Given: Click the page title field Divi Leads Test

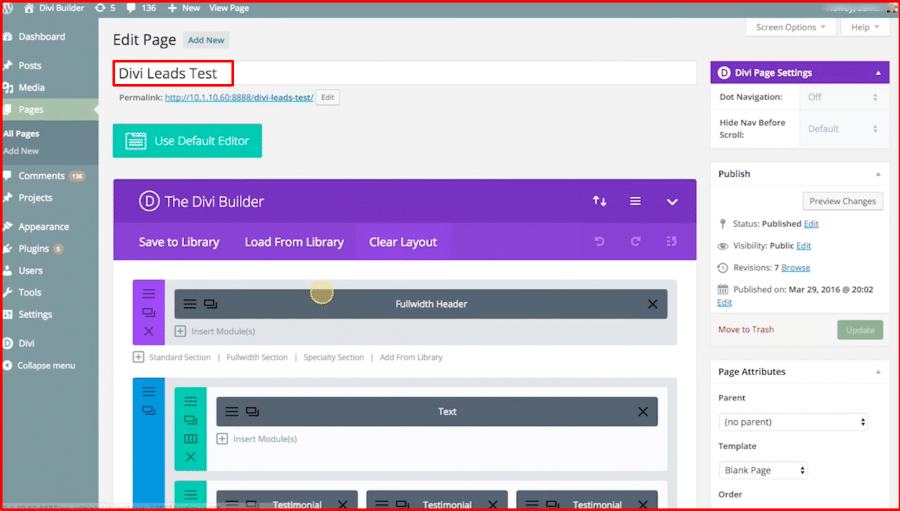Looking at the screenshot, I should click(x=405, y=73).
